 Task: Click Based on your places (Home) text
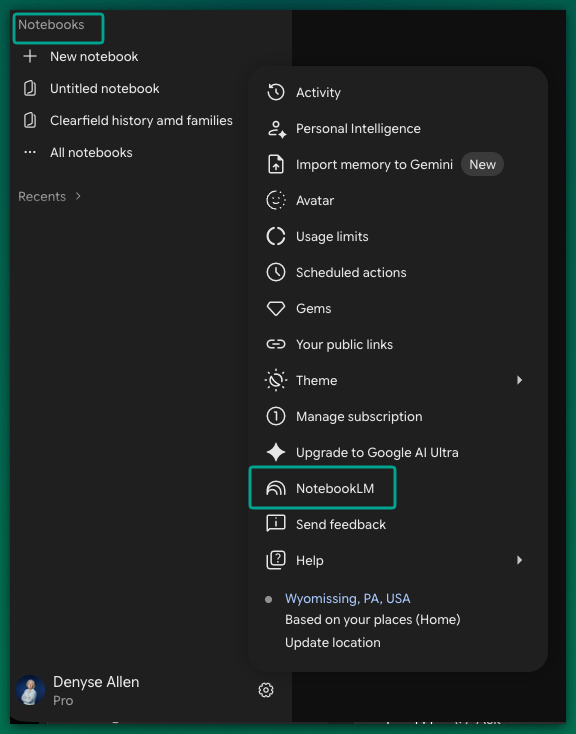click(373, 620)
